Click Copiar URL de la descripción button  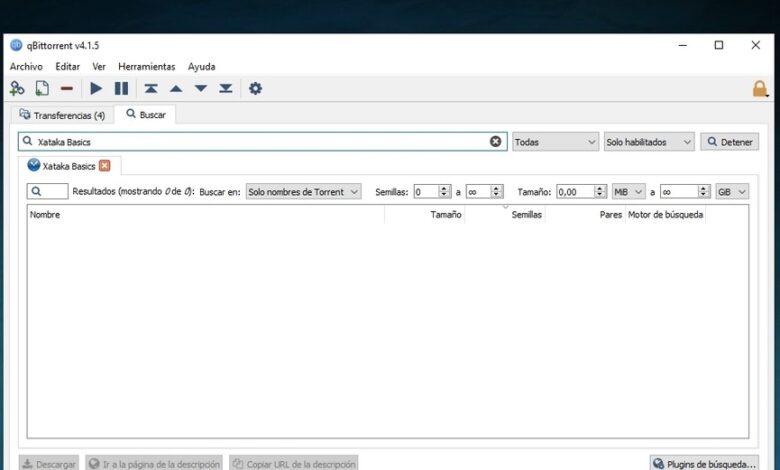[294, 464]
